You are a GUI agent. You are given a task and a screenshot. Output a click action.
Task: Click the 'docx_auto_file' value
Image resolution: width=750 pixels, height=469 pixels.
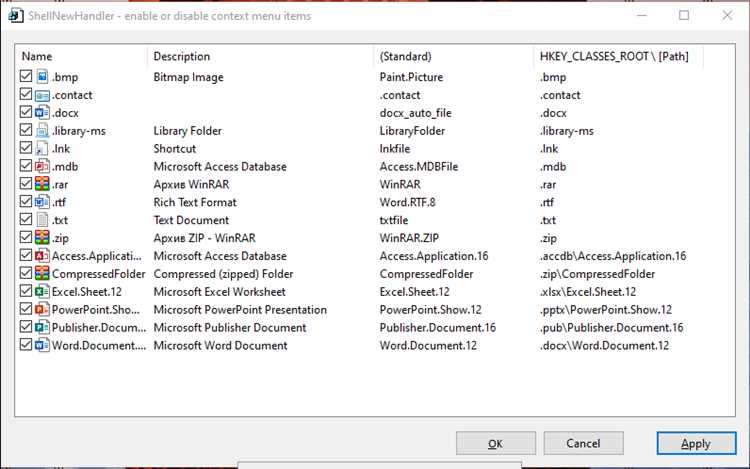416,113
